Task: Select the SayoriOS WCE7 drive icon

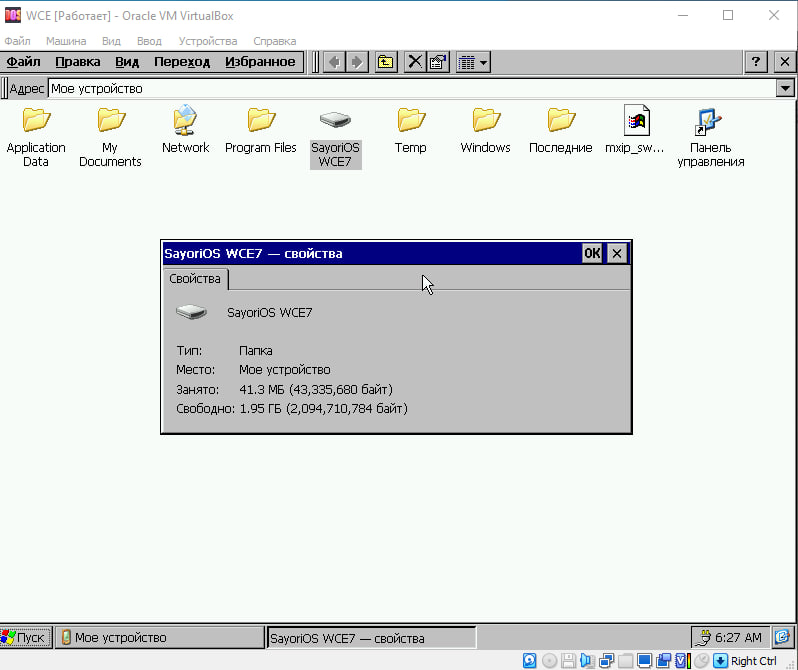Action: coord(335,138)
